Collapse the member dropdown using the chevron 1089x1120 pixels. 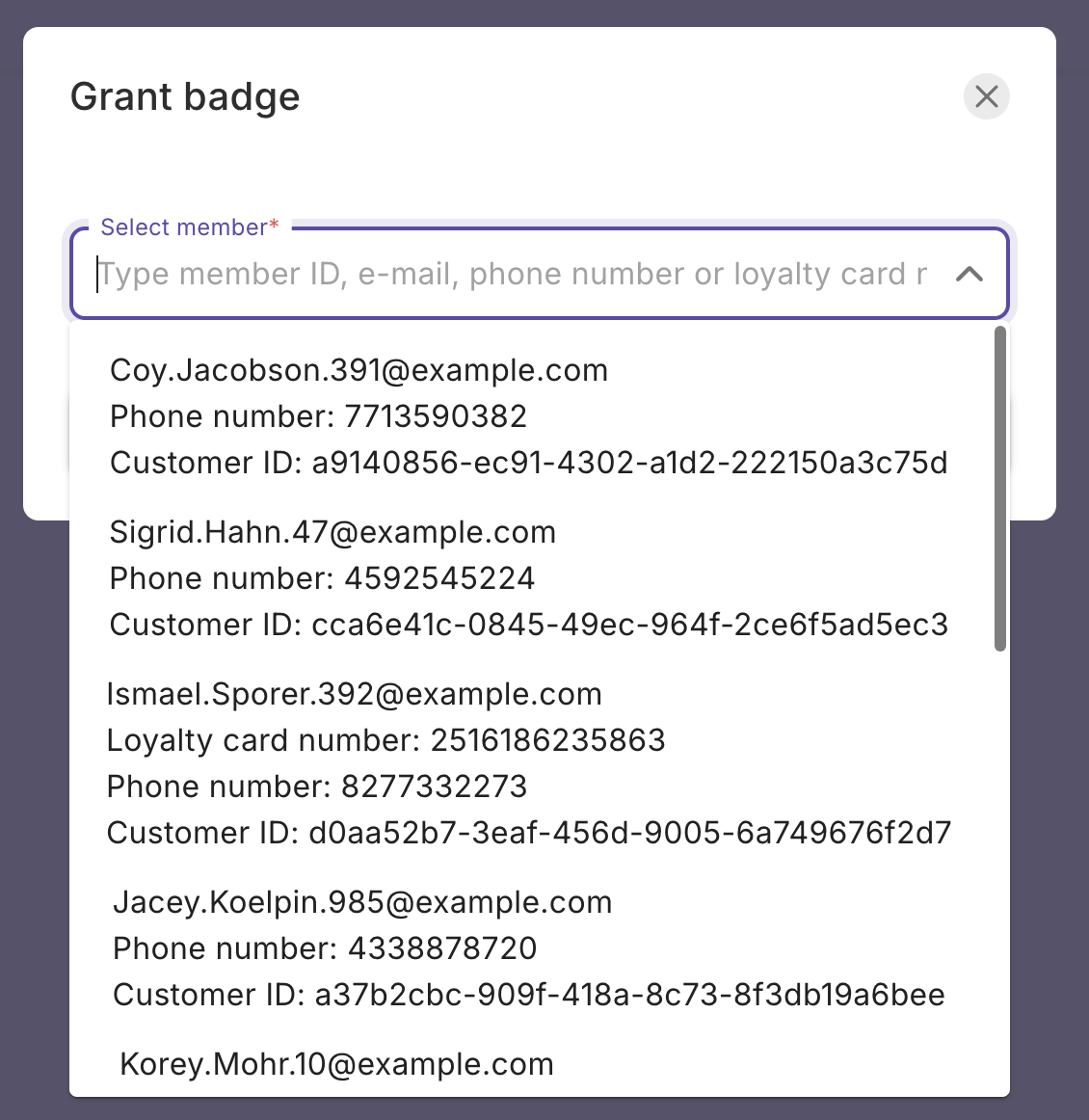click(x=969, y=275)
